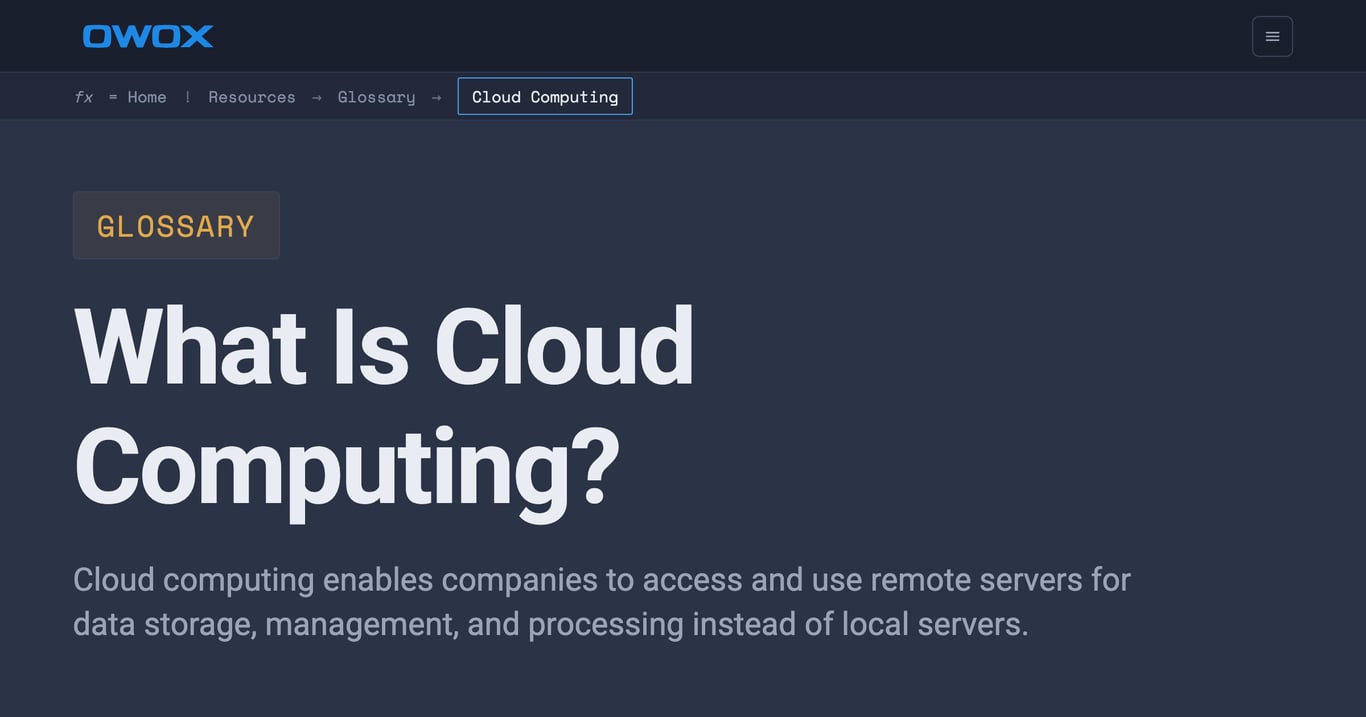Open the hamburger menu icon
The height and width of the screenshot is (717, 1366).
1272,36
